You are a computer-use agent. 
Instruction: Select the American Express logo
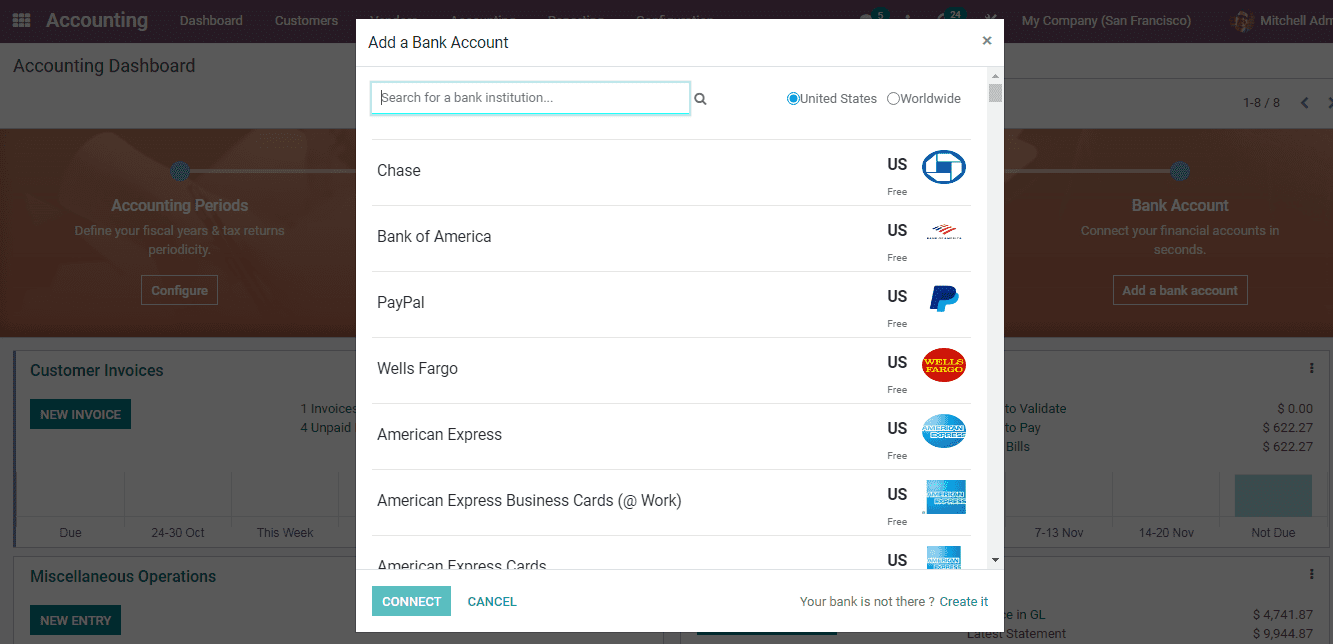coord(943,431)
